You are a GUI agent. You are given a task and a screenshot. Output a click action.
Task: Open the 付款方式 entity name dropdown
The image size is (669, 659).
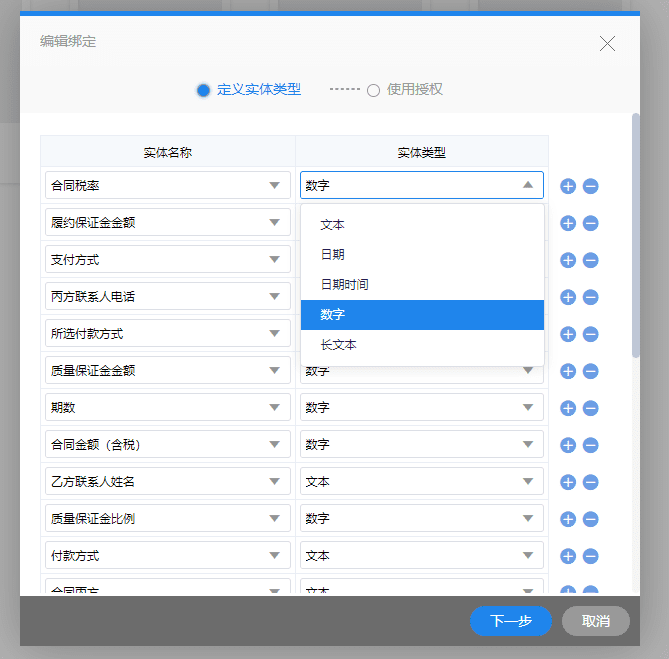(168, 555)
